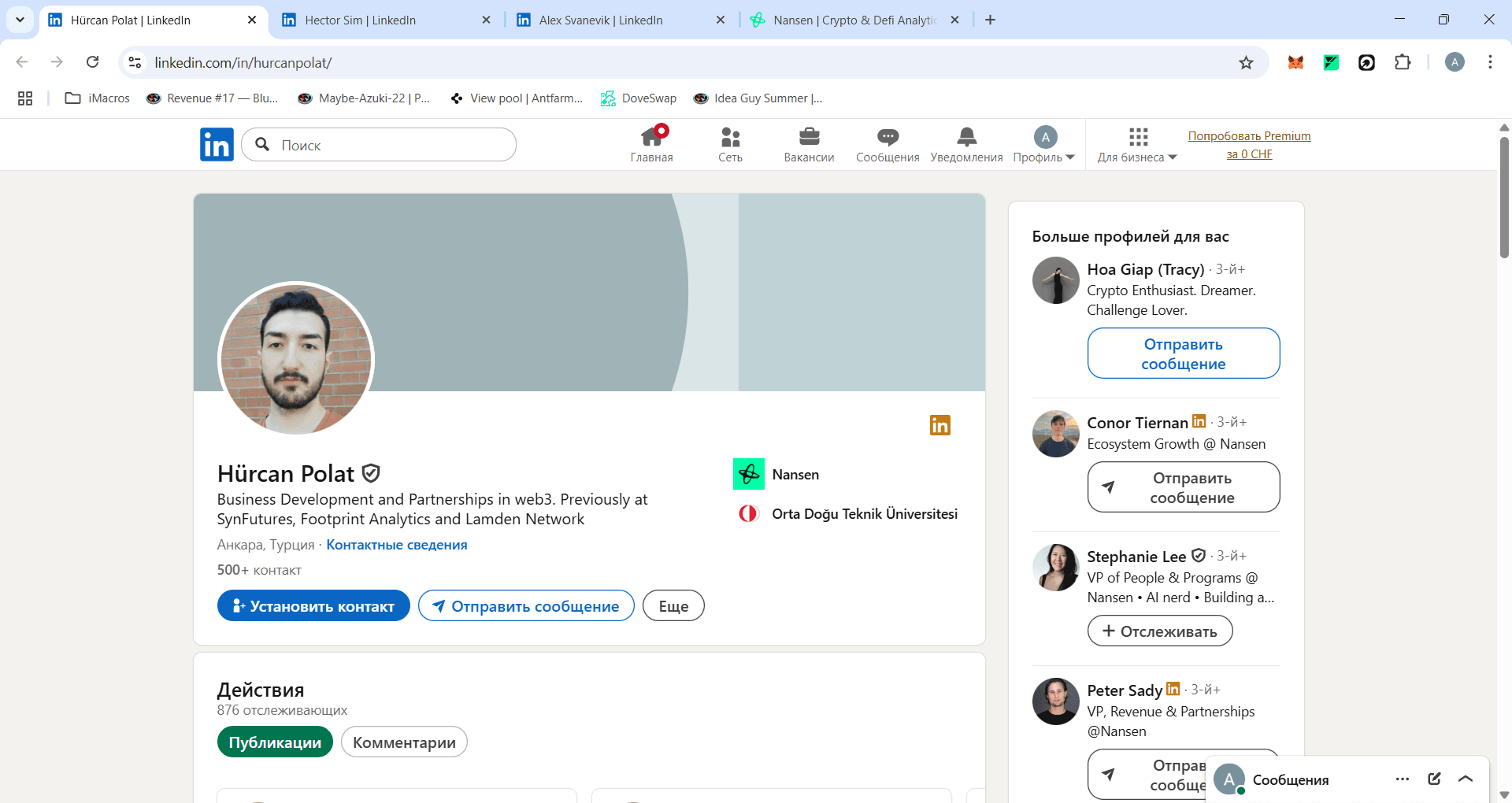Send message to Hoa Giap (Tracy)
1512x803 pixels.
tap(1184, 353)
